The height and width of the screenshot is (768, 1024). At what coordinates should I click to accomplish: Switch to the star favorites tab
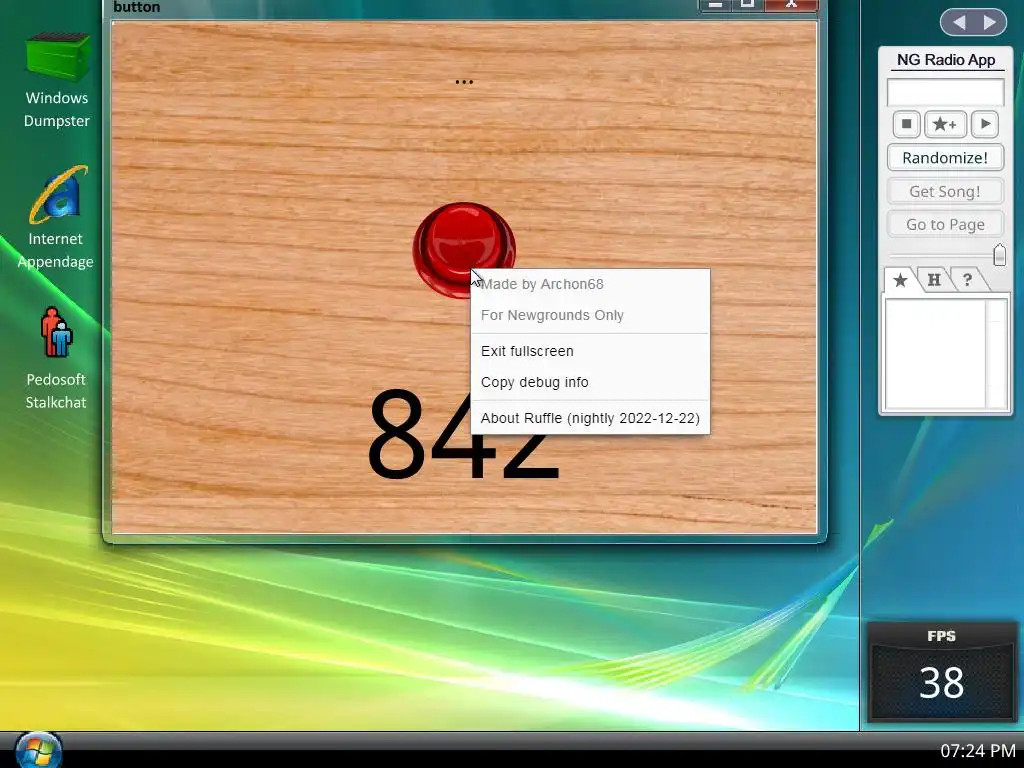click(x=900, y=280)
